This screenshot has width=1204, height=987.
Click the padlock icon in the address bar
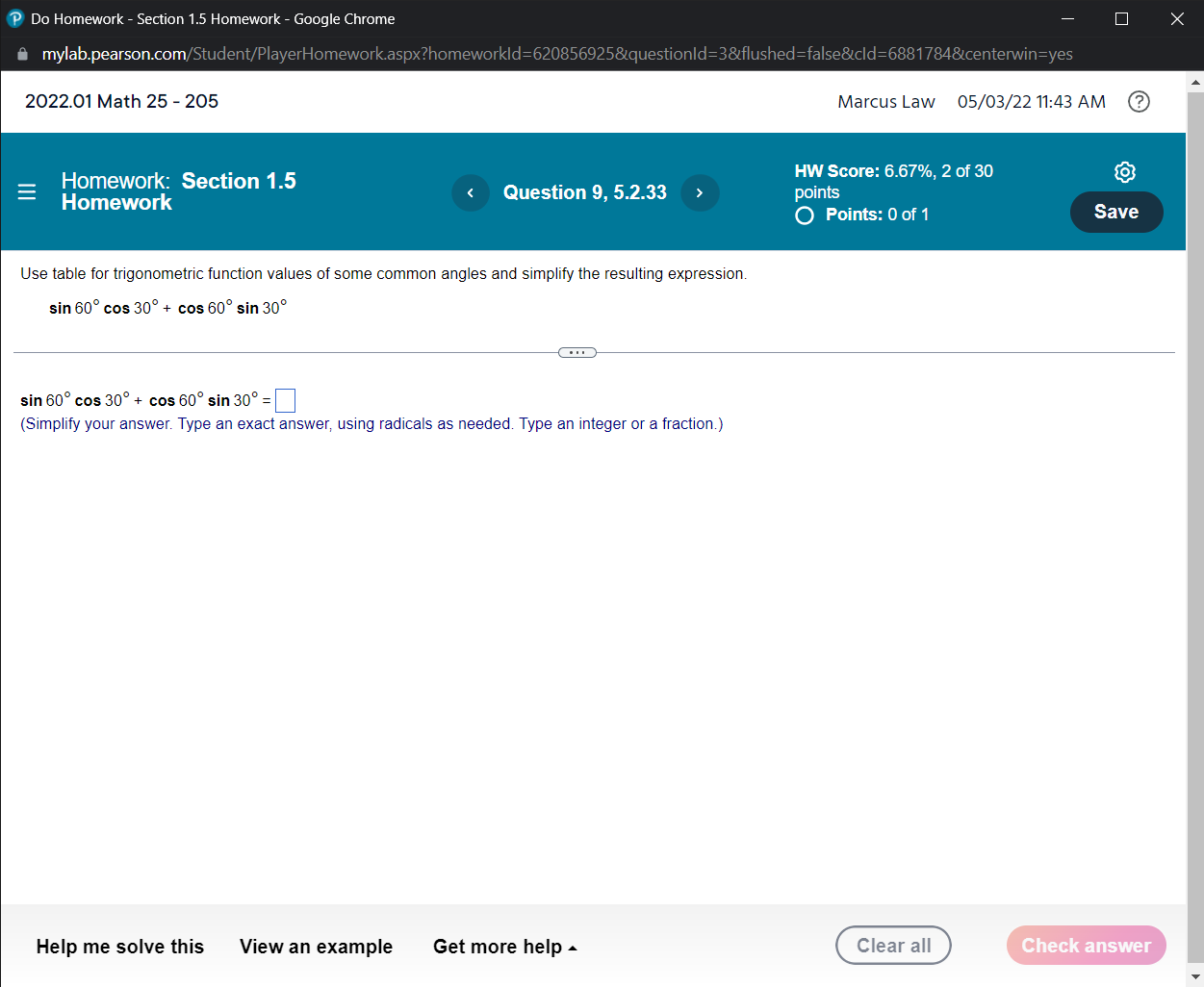[21, 54]
